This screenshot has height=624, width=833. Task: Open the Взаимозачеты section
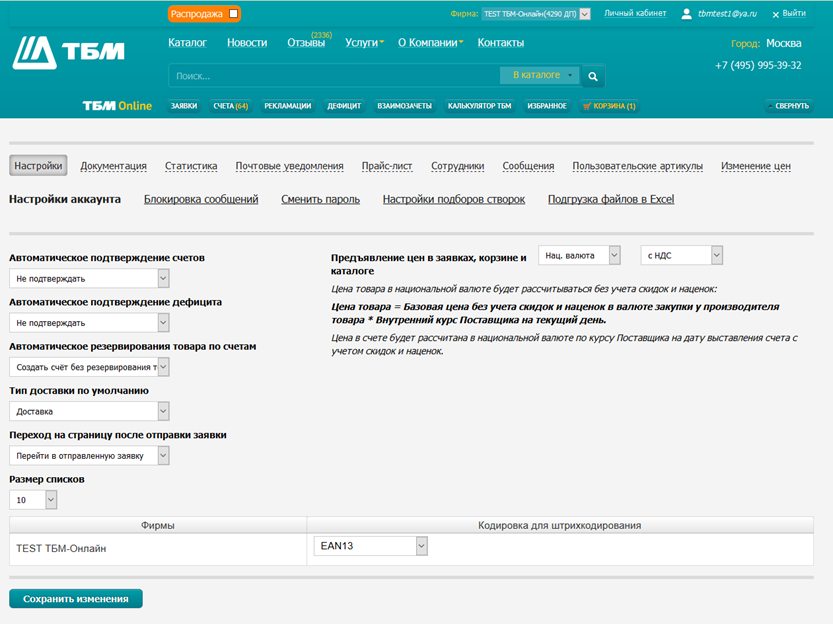[404, 106]
